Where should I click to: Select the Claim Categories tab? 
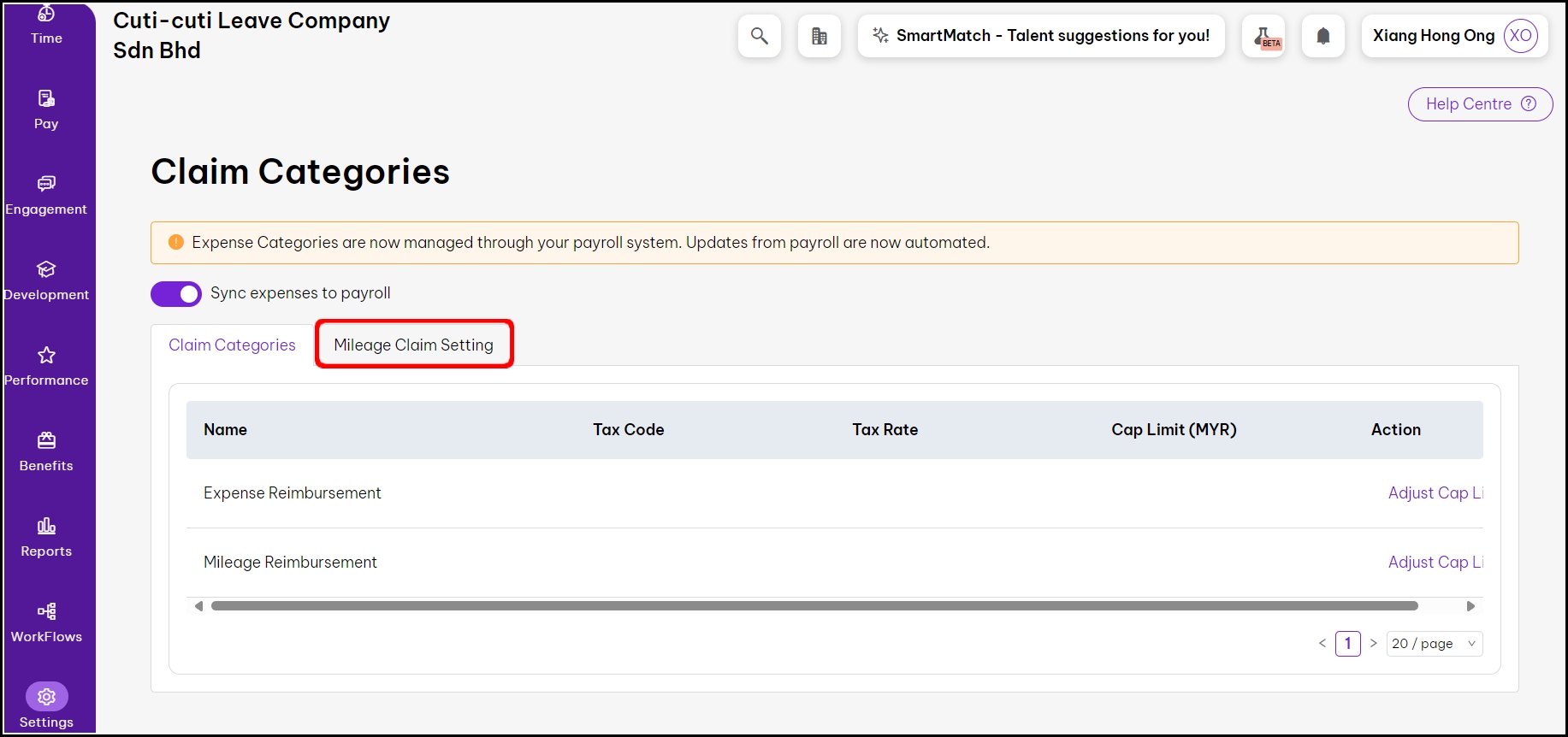point(232,345)
